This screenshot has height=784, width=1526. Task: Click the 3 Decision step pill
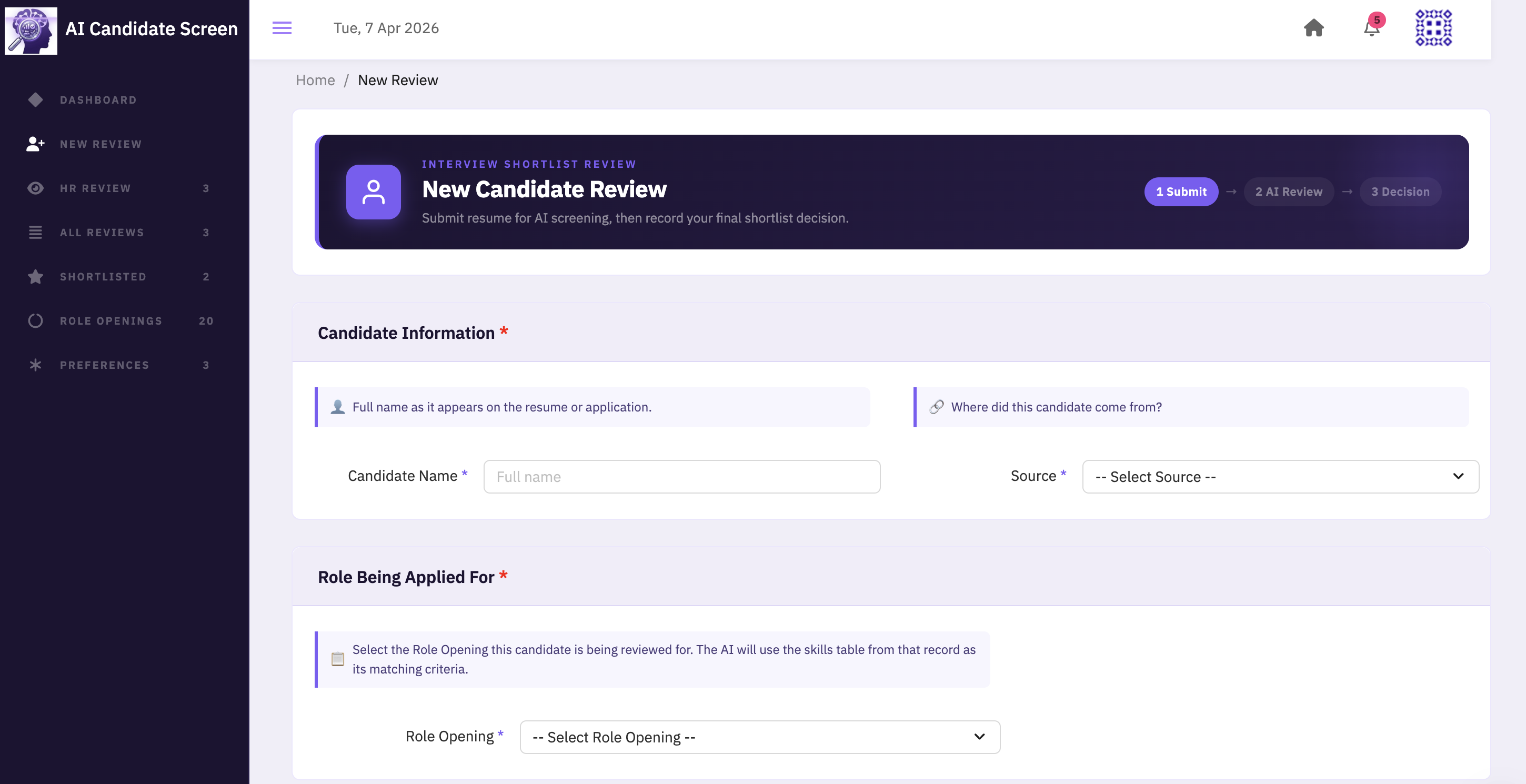(1399, 192)
